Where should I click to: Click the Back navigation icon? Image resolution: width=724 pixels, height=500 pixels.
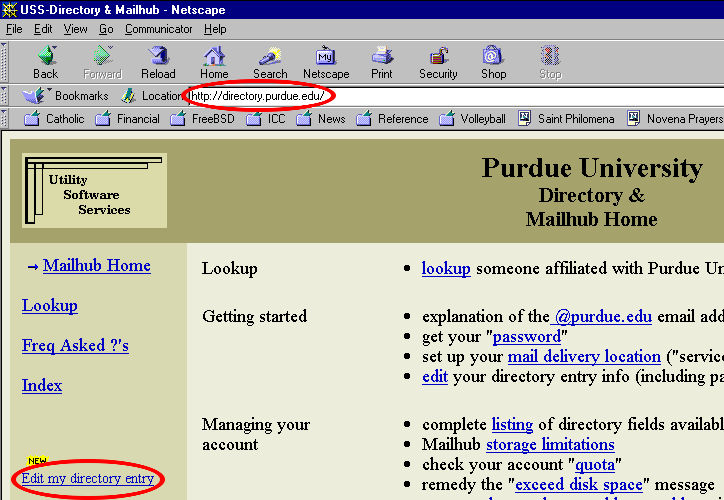click(46, 56)
